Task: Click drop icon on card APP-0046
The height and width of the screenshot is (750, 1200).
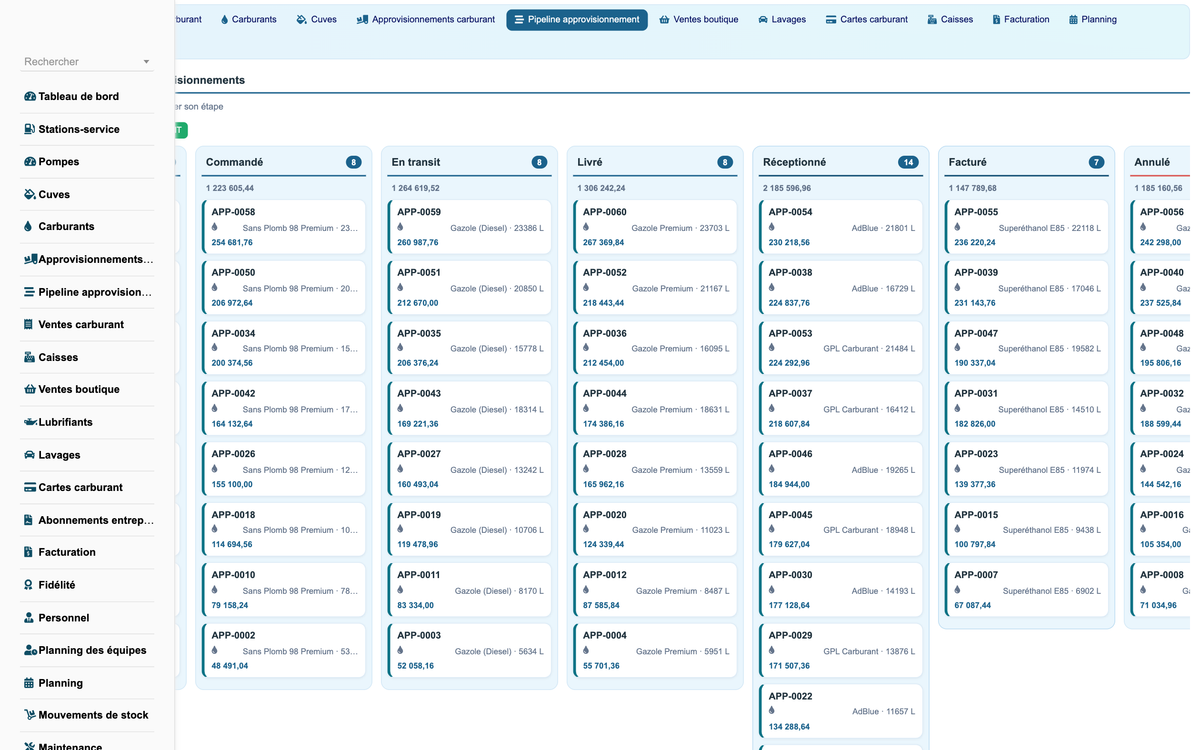Action: [x=772, y=469]
